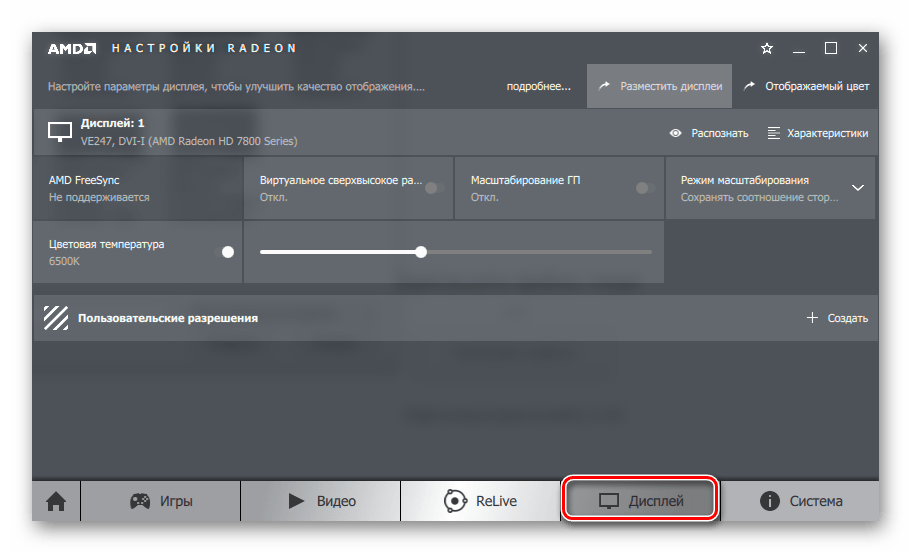Click the Распознать button
911x553 pixels.
[x=709, y=133]
